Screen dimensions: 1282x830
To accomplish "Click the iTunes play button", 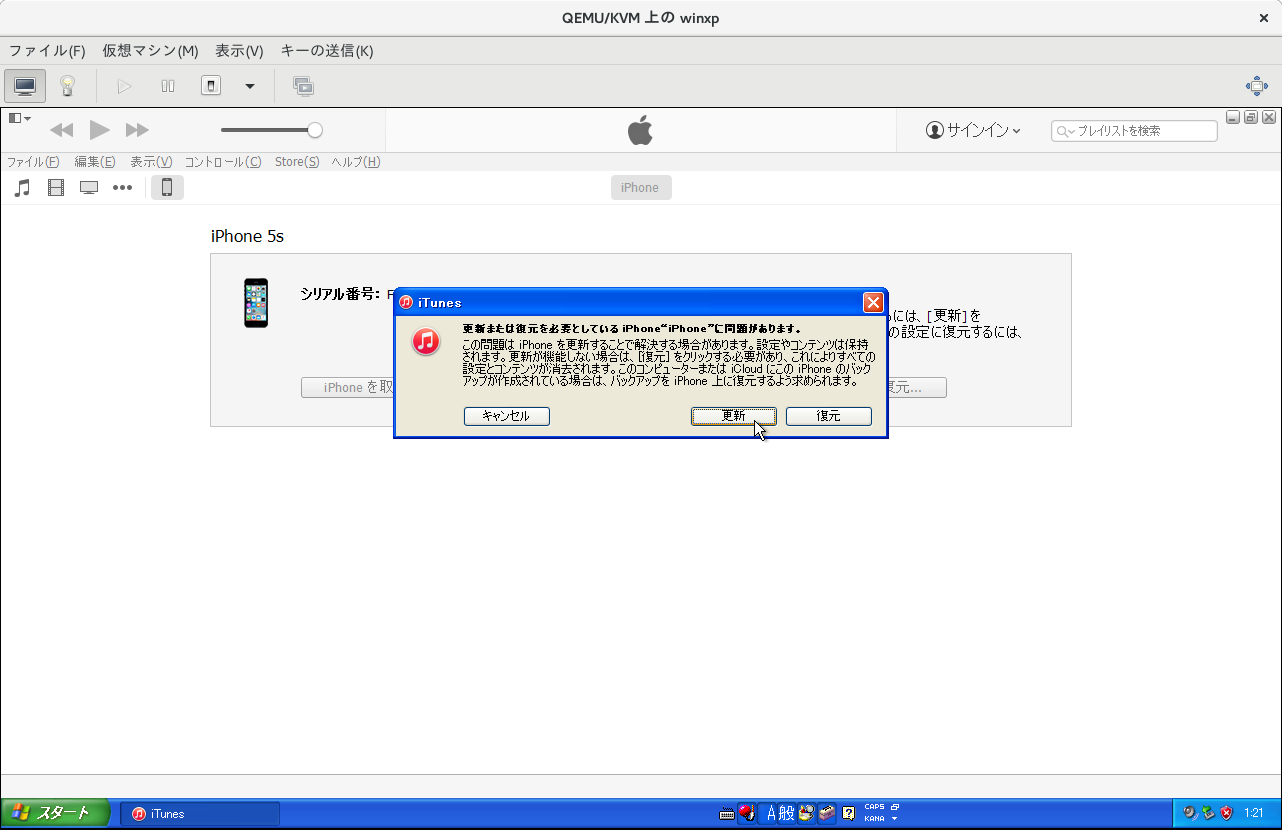I will point(99,129).
